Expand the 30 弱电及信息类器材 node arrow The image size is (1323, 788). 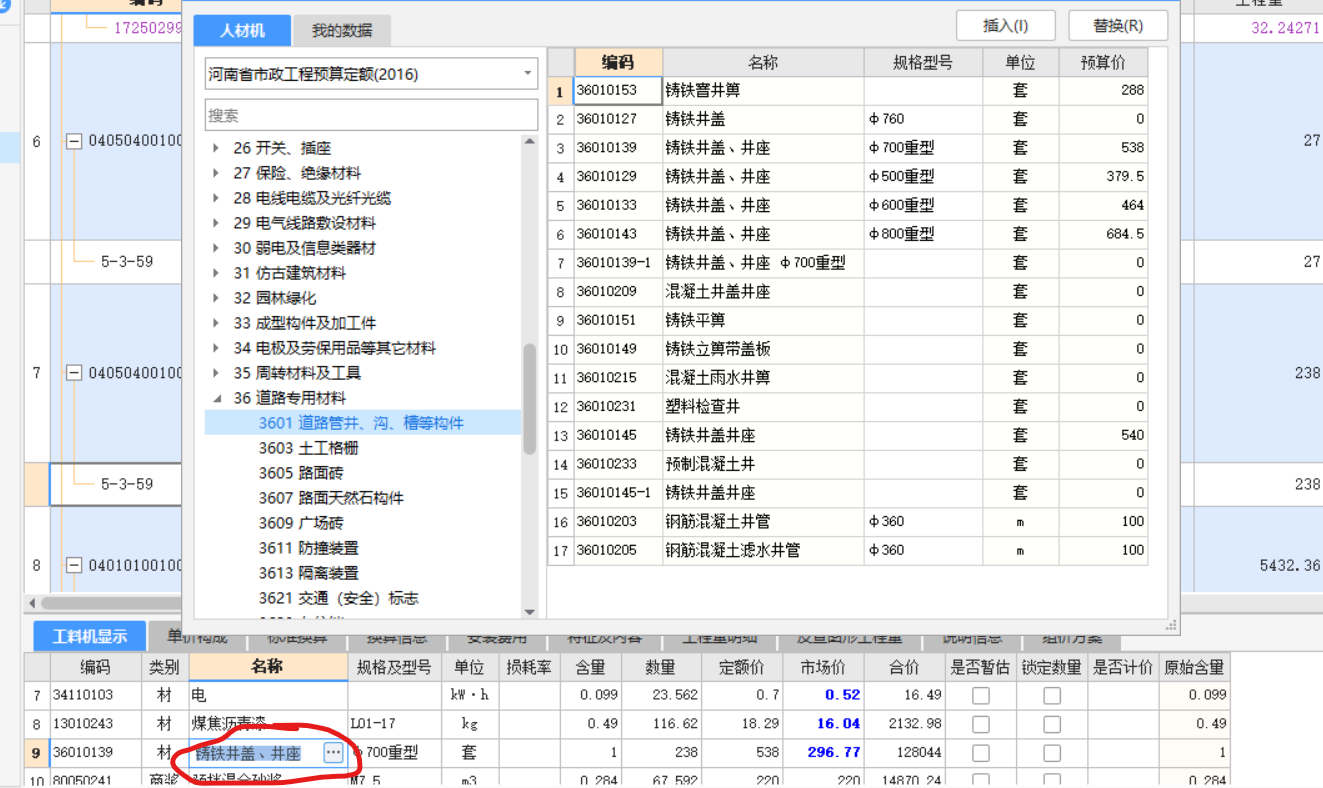(x=216, y=248)
